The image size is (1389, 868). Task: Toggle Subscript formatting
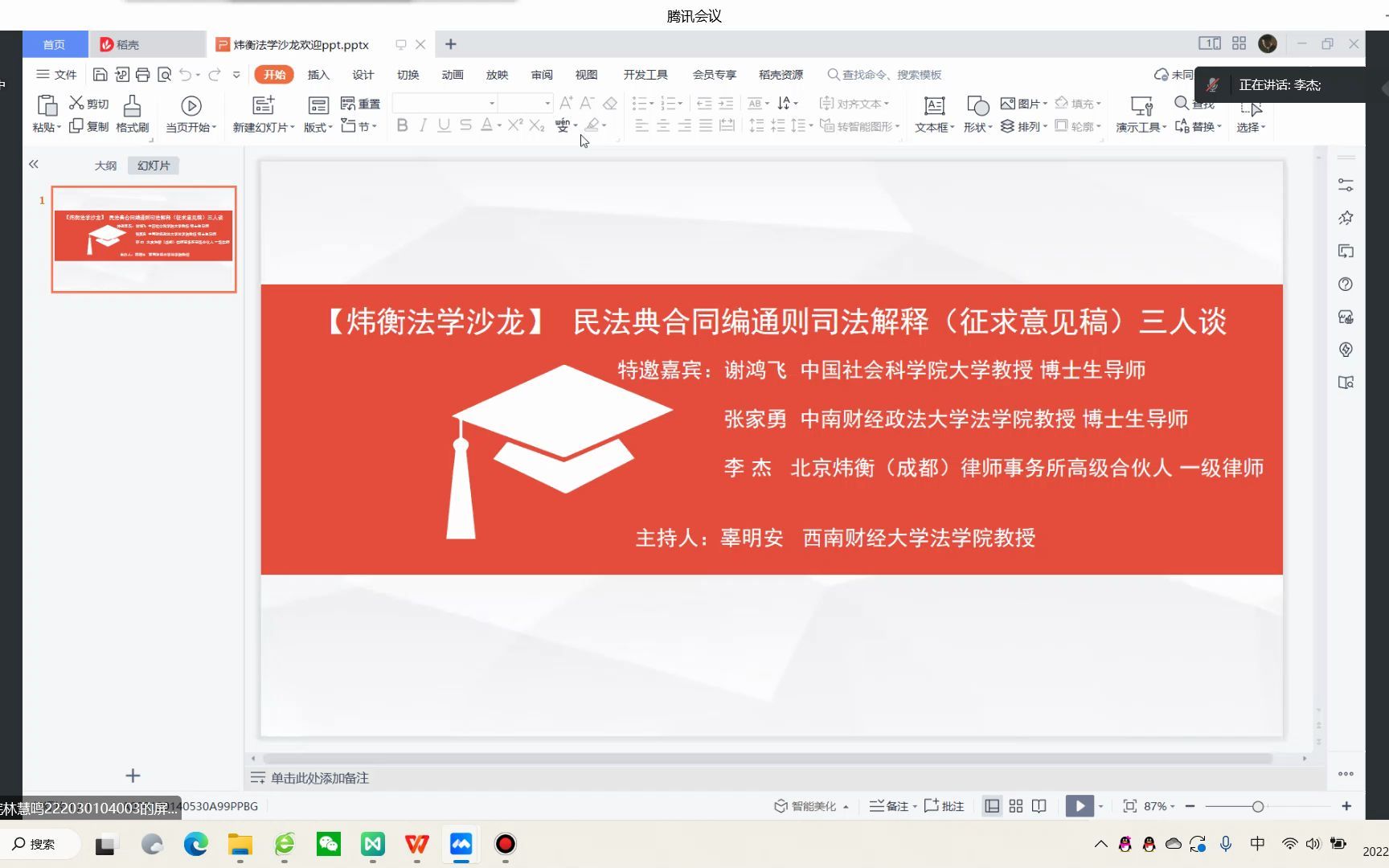[x=537, y=125]
